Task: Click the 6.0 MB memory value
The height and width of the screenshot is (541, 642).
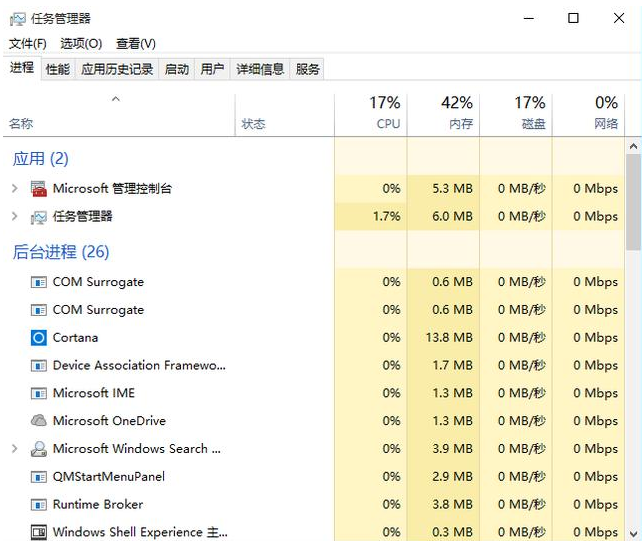Action: [x=452, y=216]
